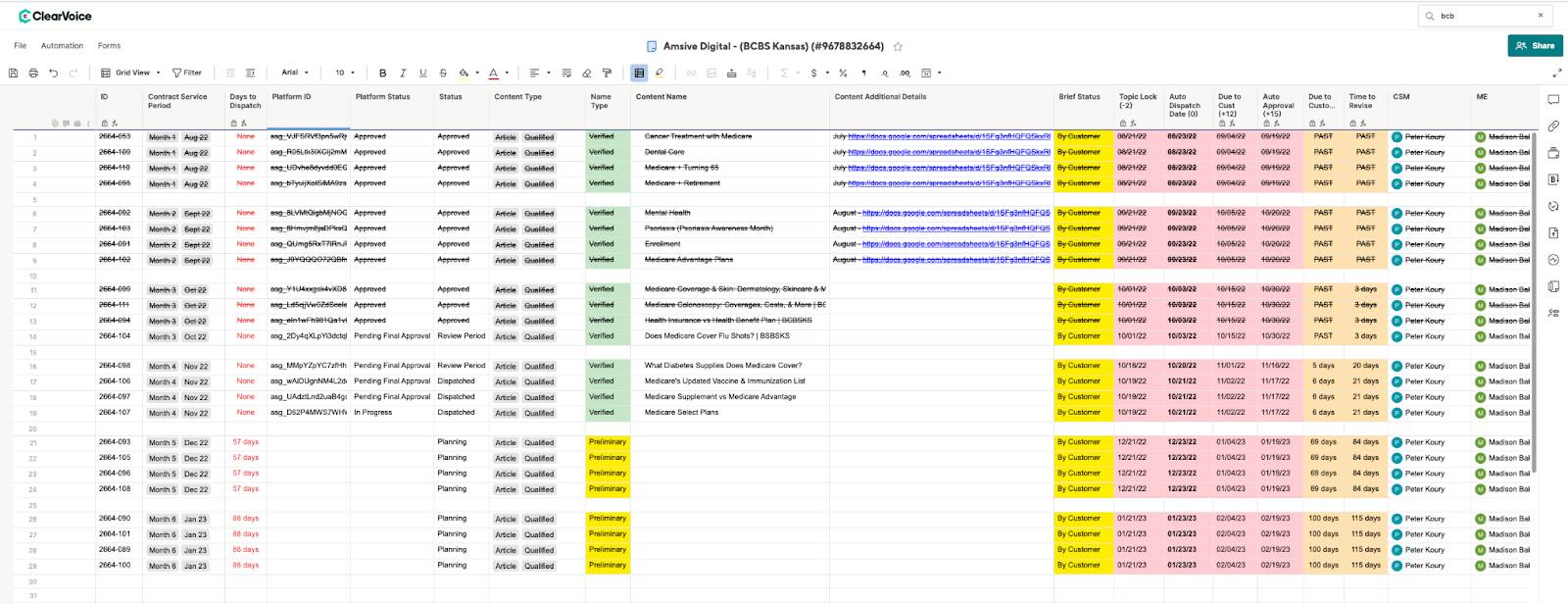Open the Forms menu
1568x604 pixels.
tap(109, 46)
